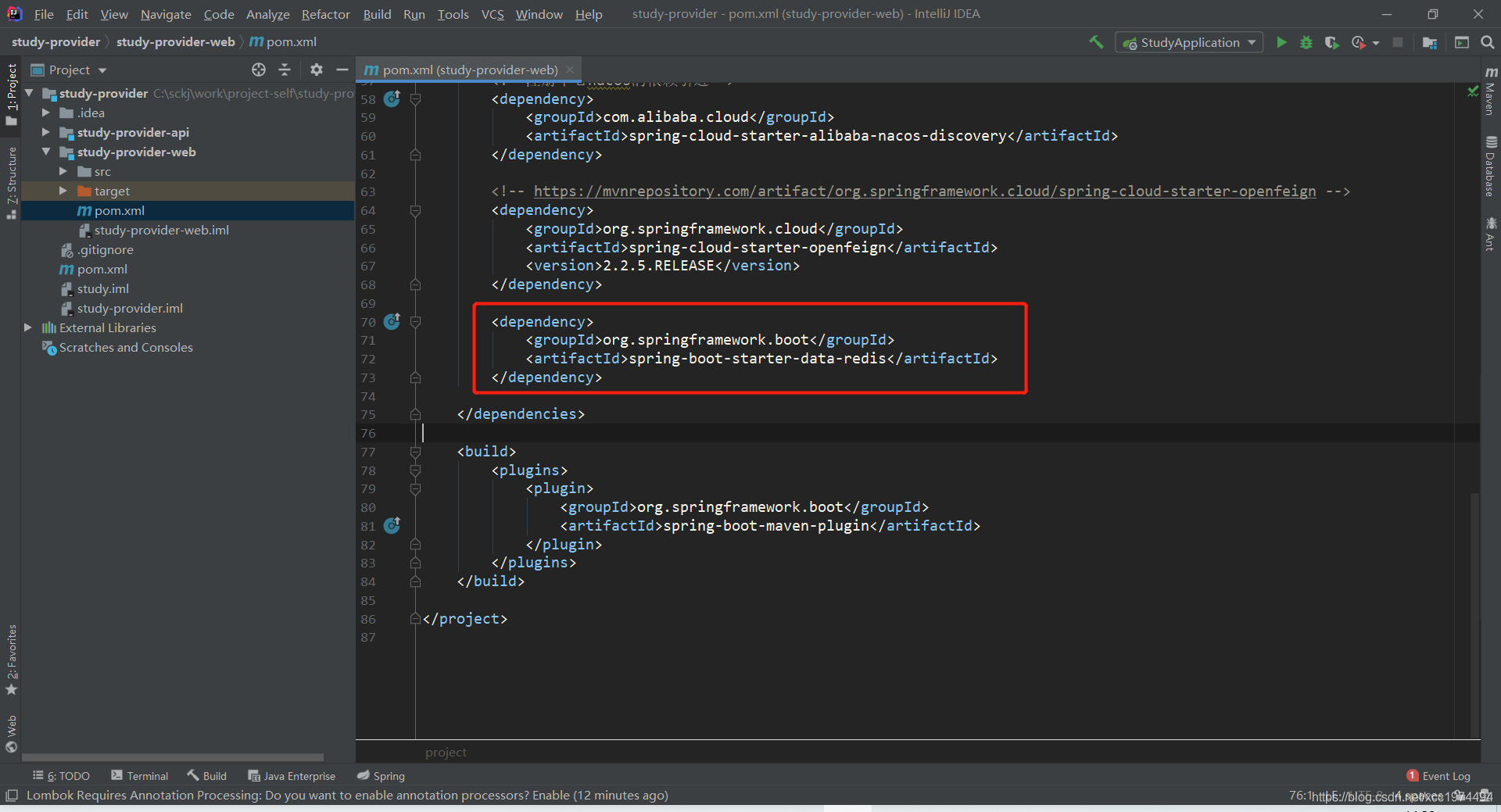Select study-provider-web.iml in project tree

tap(161, 230)
